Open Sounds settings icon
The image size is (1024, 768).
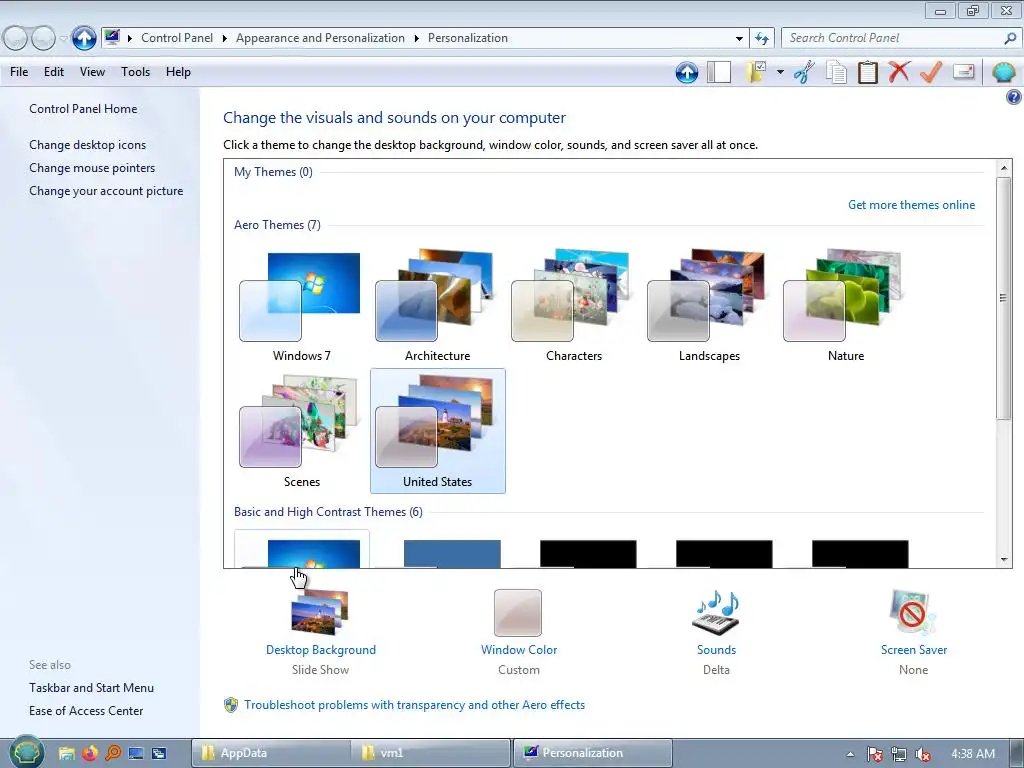click(x=716, y=613)
